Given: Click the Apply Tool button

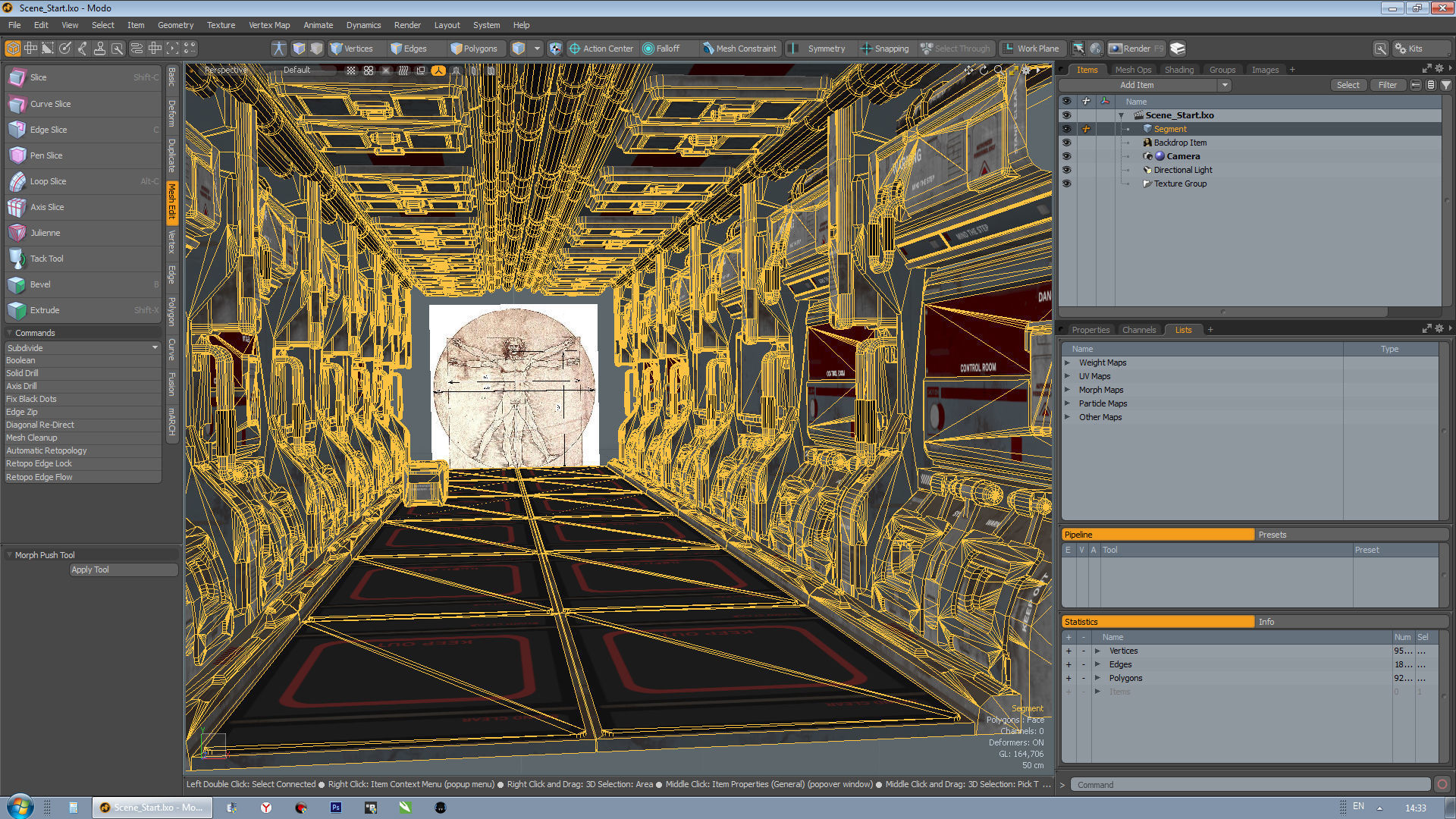Looking at the screenshot, I should [123, 570].
